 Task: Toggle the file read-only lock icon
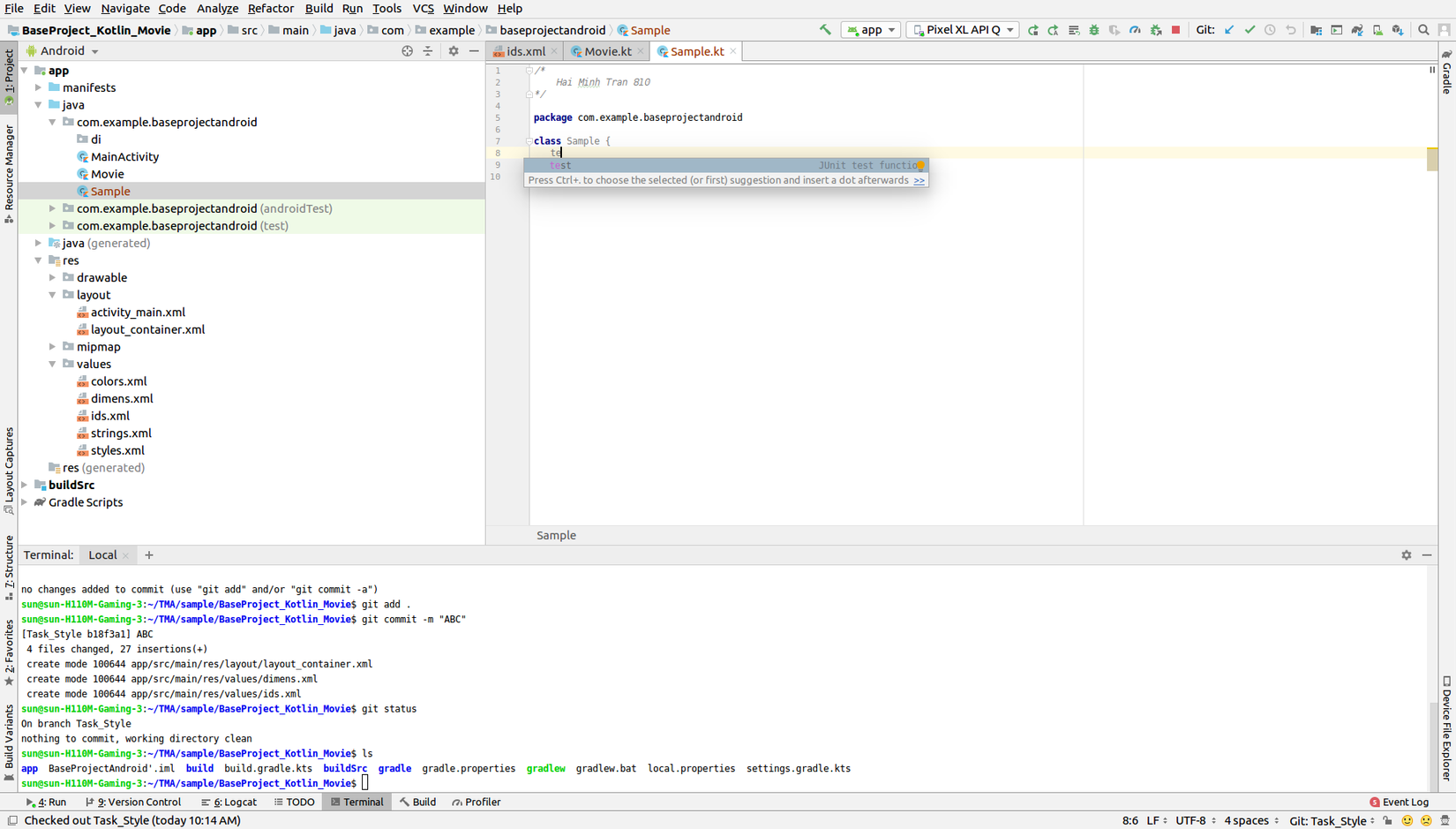click(1388, 820)
